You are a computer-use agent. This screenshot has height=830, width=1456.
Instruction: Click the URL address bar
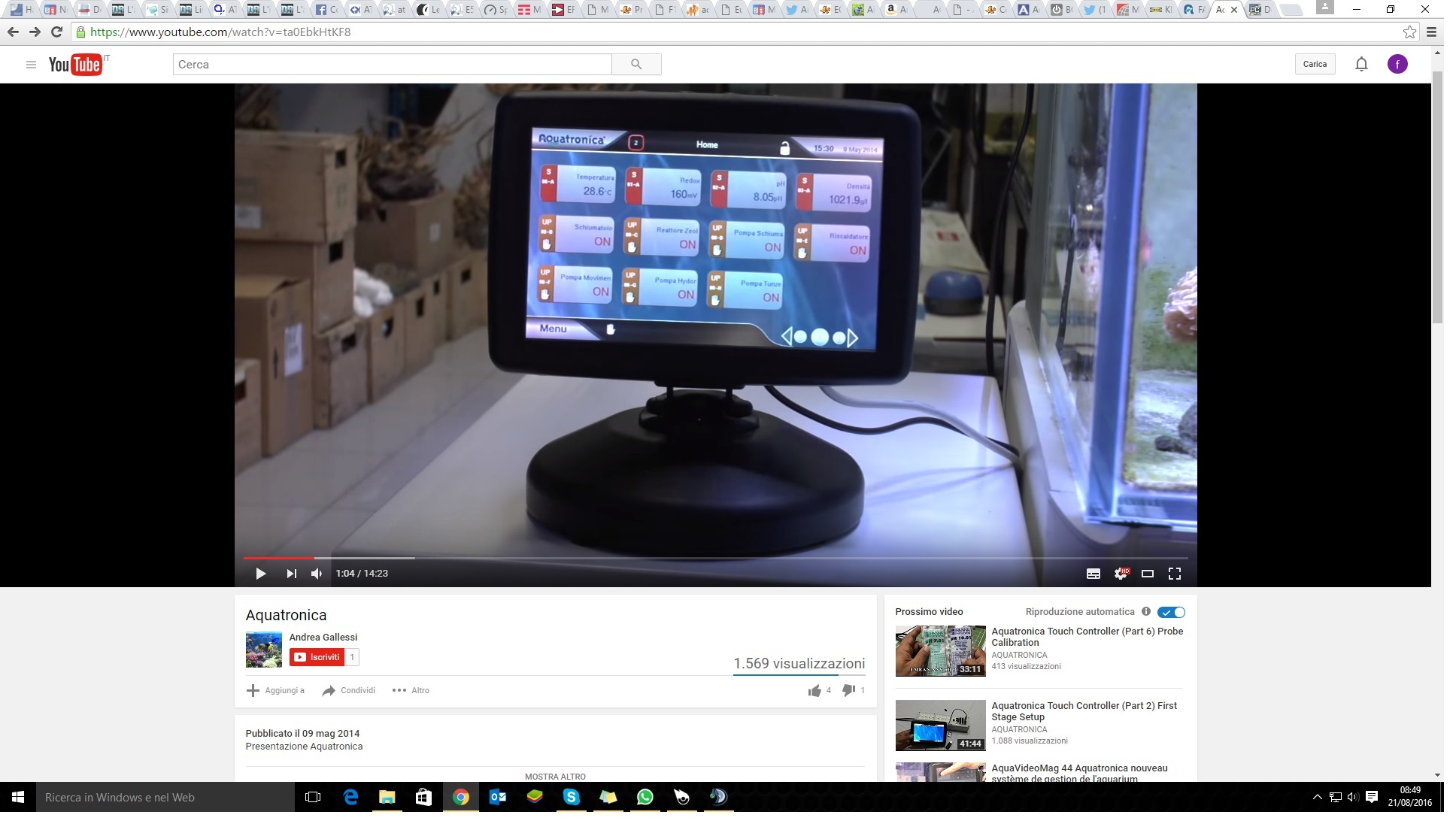tap(737, 32)
